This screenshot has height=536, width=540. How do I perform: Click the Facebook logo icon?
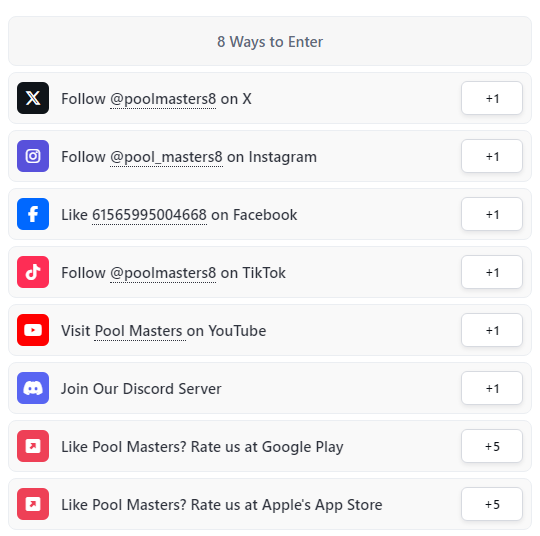pyautogui.click(x=33, y=214)
